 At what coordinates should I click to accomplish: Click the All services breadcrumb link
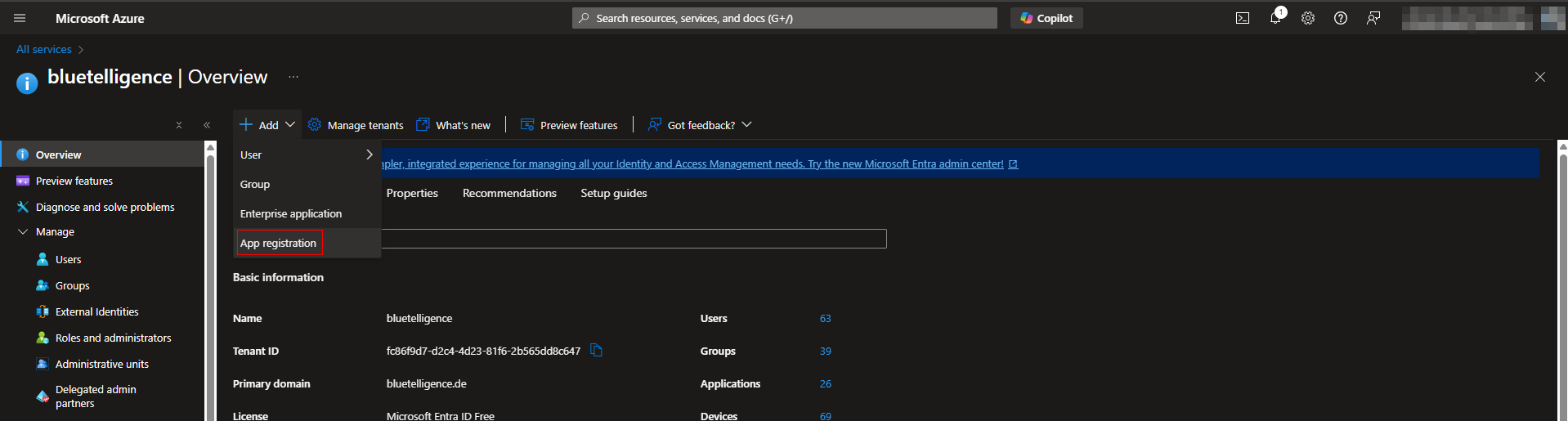pos(44,49)
